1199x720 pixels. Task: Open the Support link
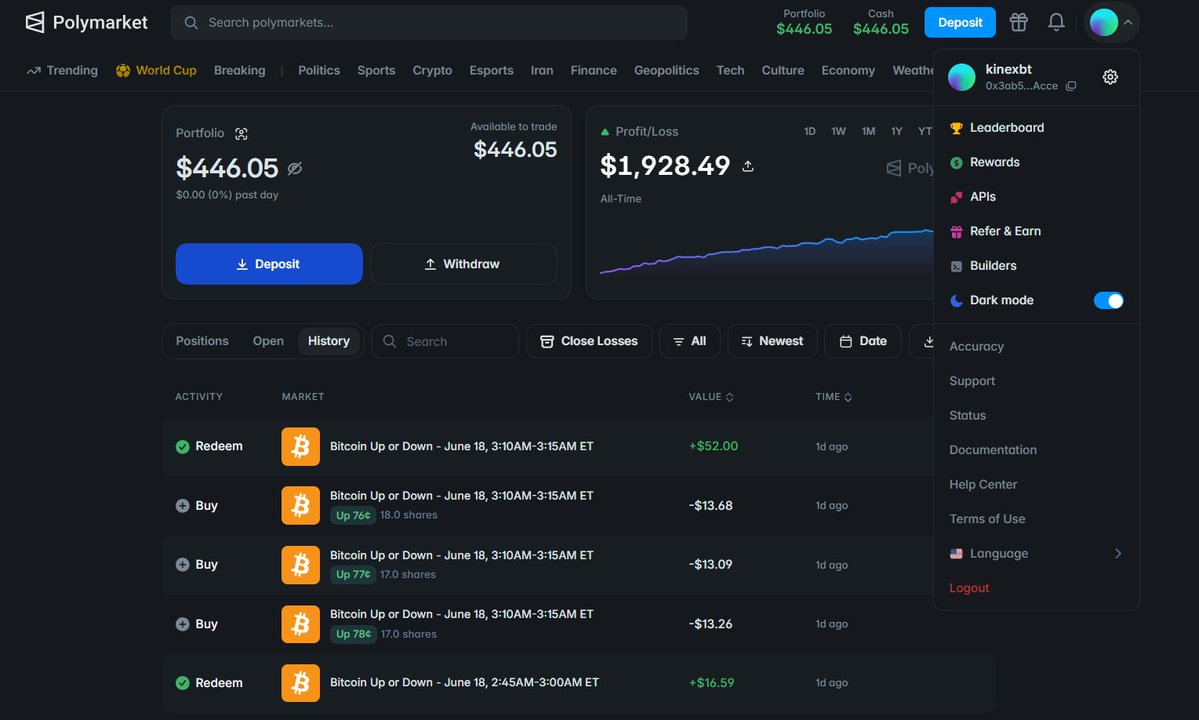[x=972, y=381]
